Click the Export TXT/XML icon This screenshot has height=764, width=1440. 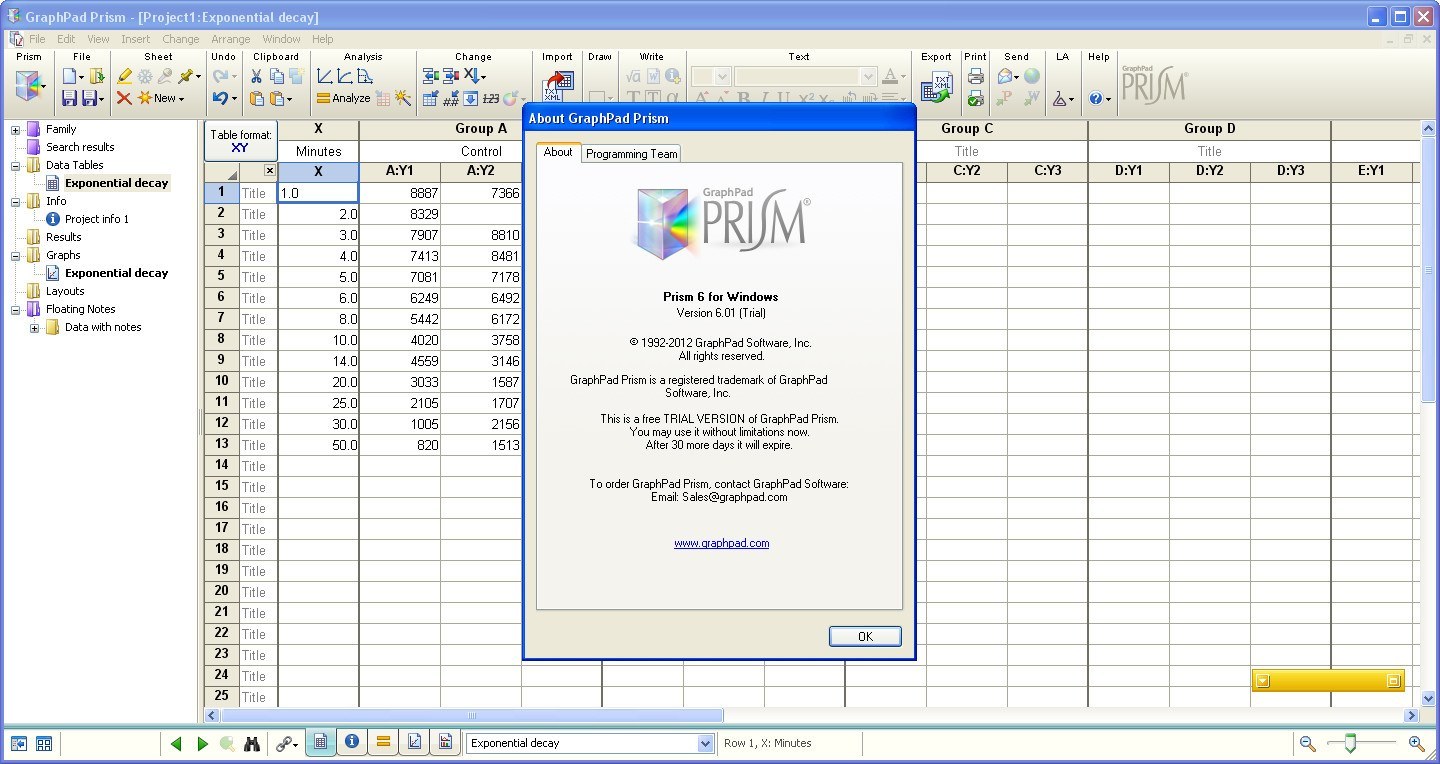click(x=936, y=89)
